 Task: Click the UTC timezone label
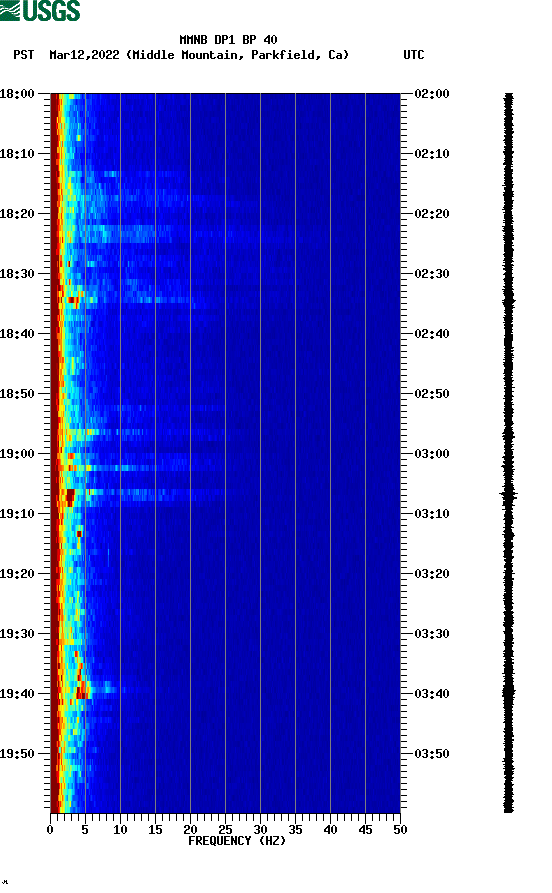pos(414,55)
